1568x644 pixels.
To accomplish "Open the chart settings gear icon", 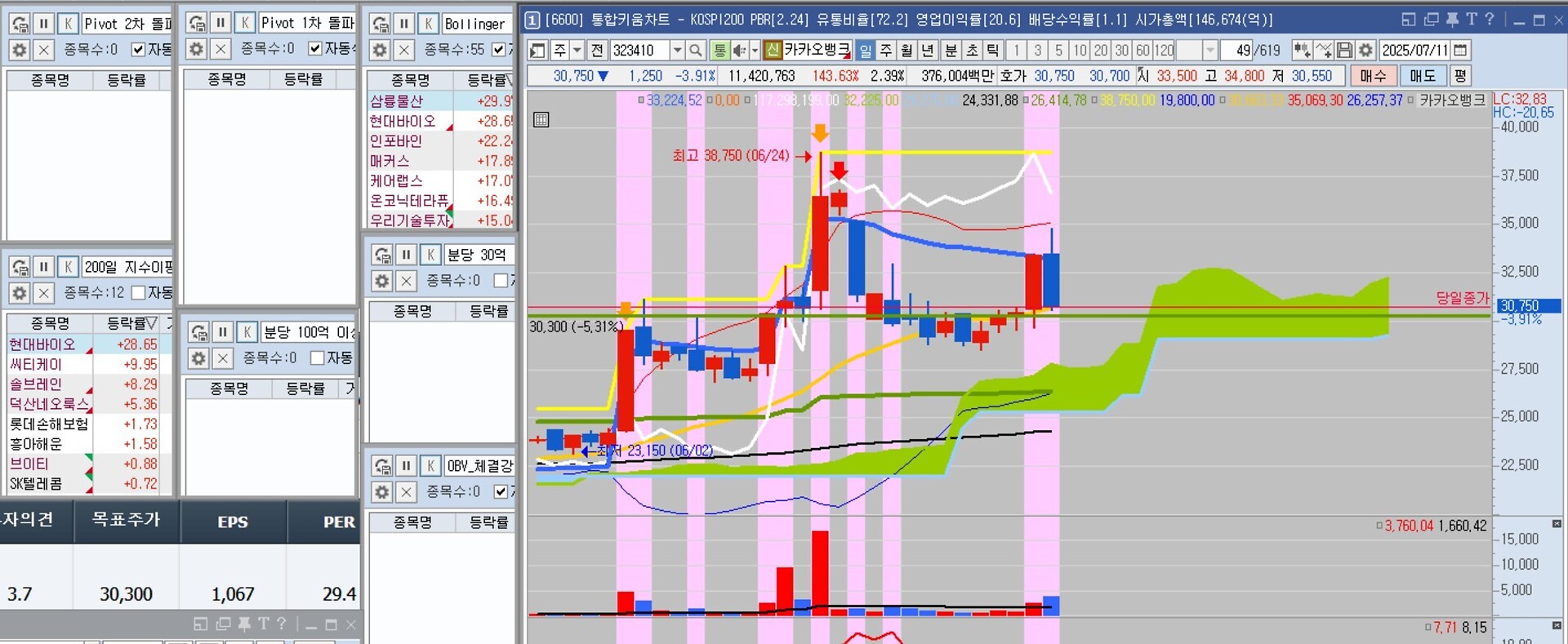I will (1365, 51).
